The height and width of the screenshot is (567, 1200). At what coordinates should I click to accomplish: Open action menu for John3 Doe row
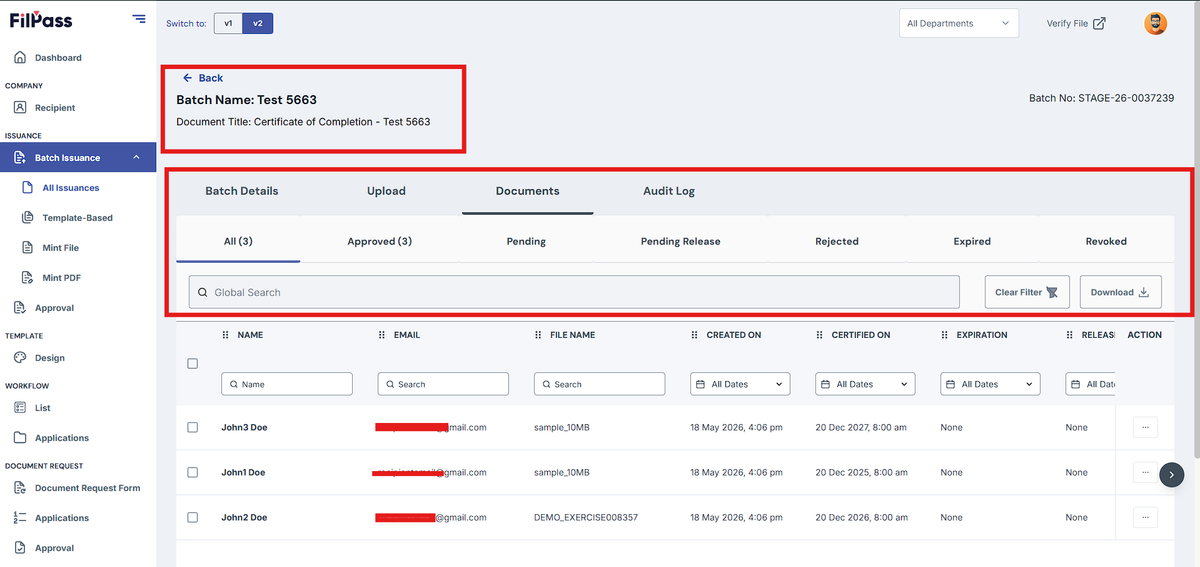(x=1145, y=427)
